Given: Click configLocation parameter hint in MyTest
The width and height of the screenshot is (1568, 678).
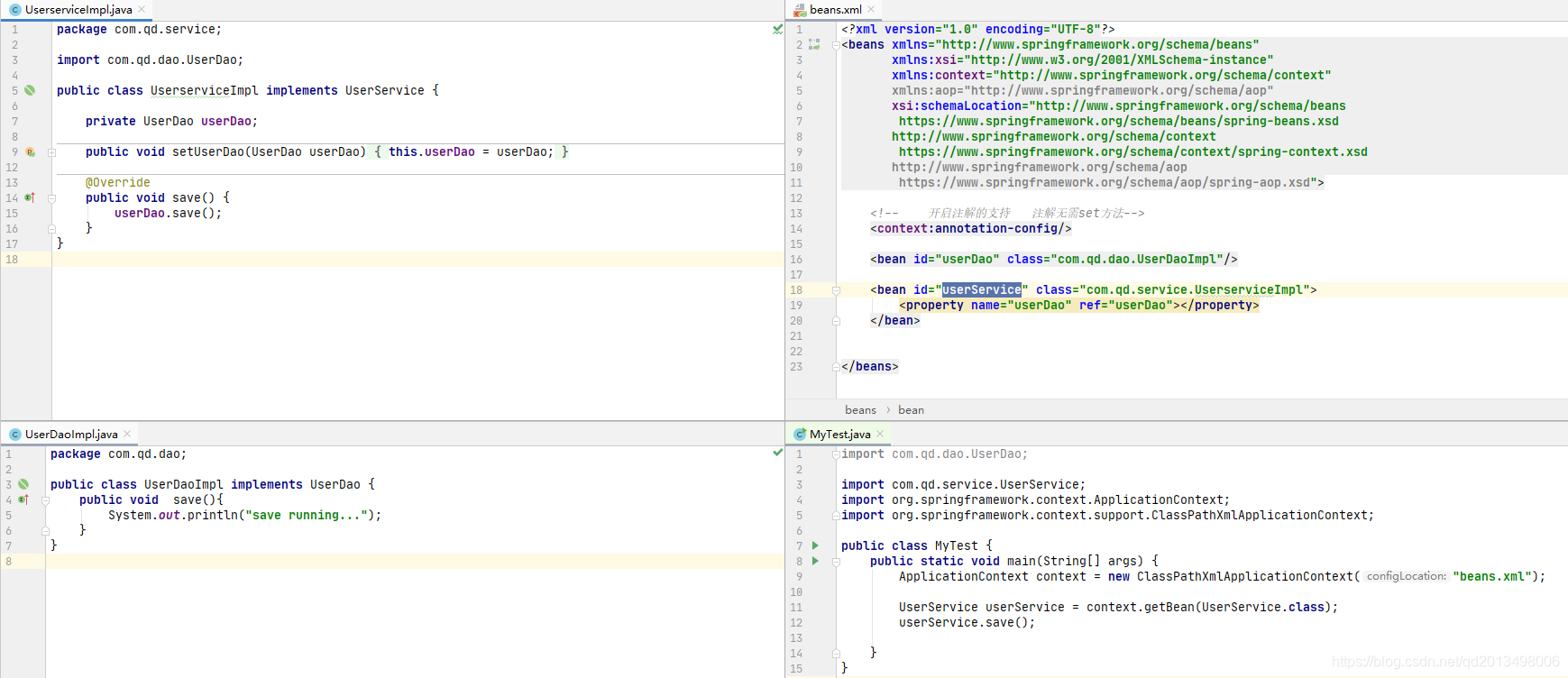Looking at the screenshot, I should tap(1406, 576).
